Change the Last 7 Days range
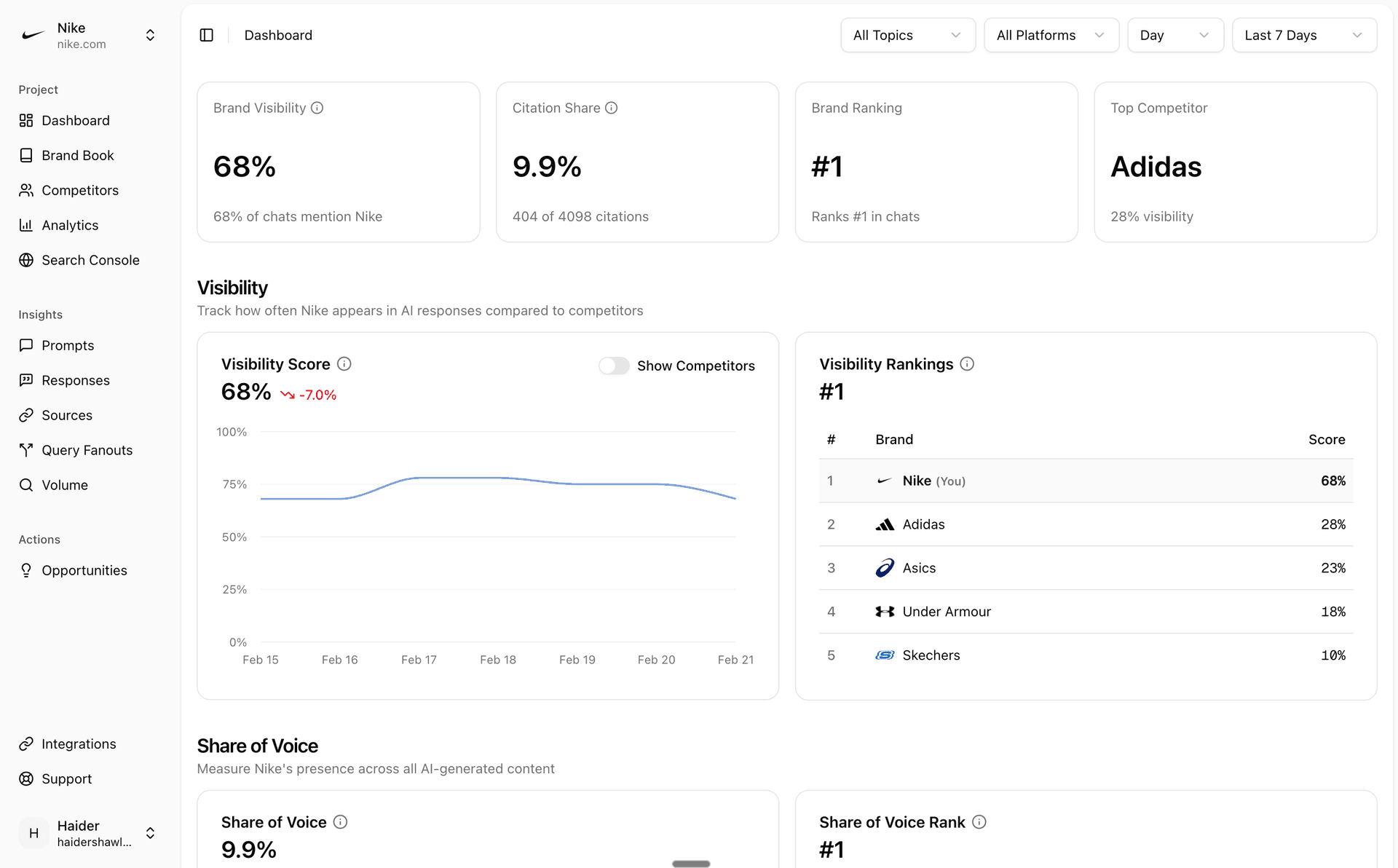Screen dimensions: 1398x868 pos(1303,34)
